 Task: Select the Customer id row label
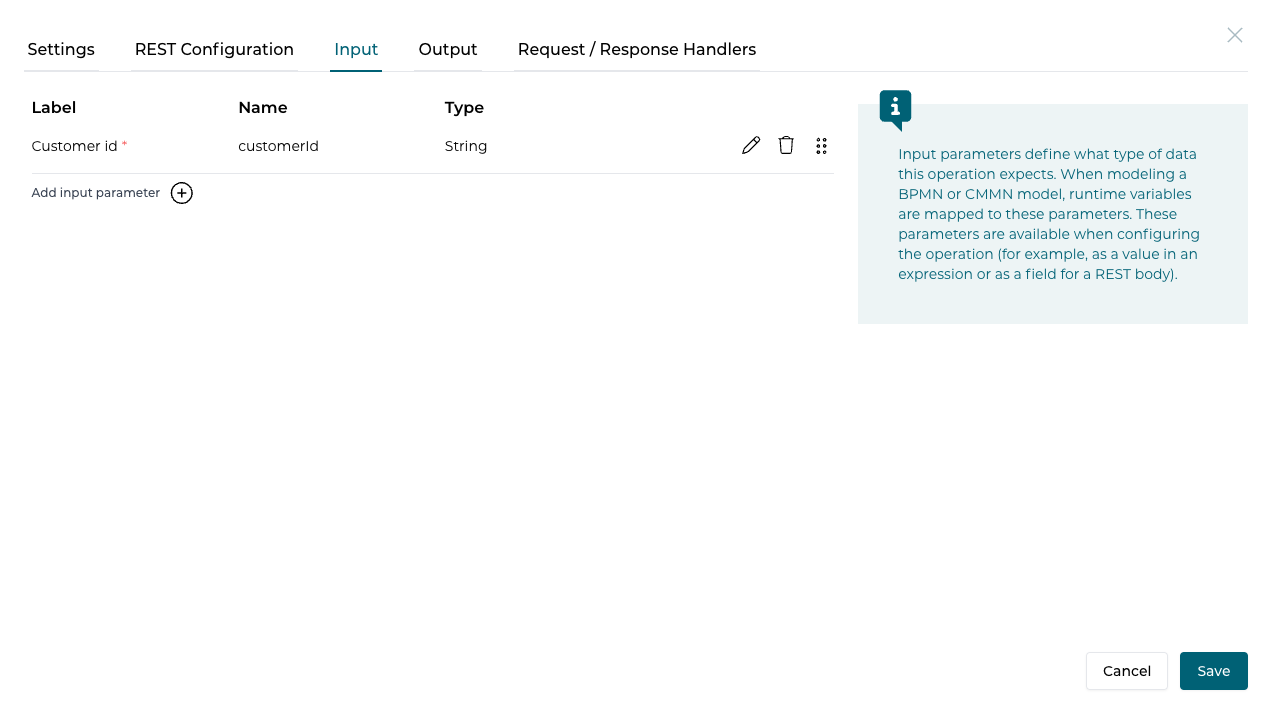(x=73, y=145)
